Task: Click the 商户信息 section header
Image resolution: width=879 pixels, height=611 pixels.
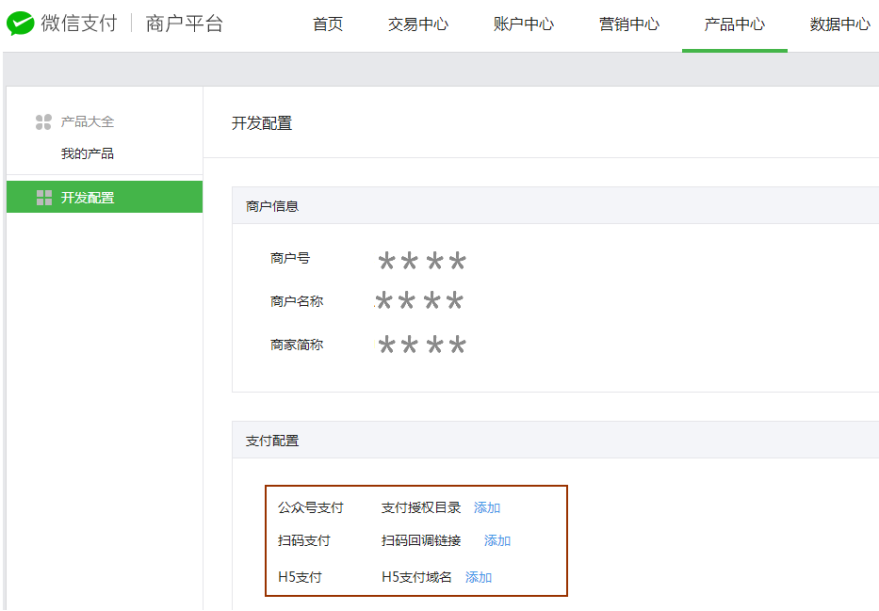Action: pos(272,206)
